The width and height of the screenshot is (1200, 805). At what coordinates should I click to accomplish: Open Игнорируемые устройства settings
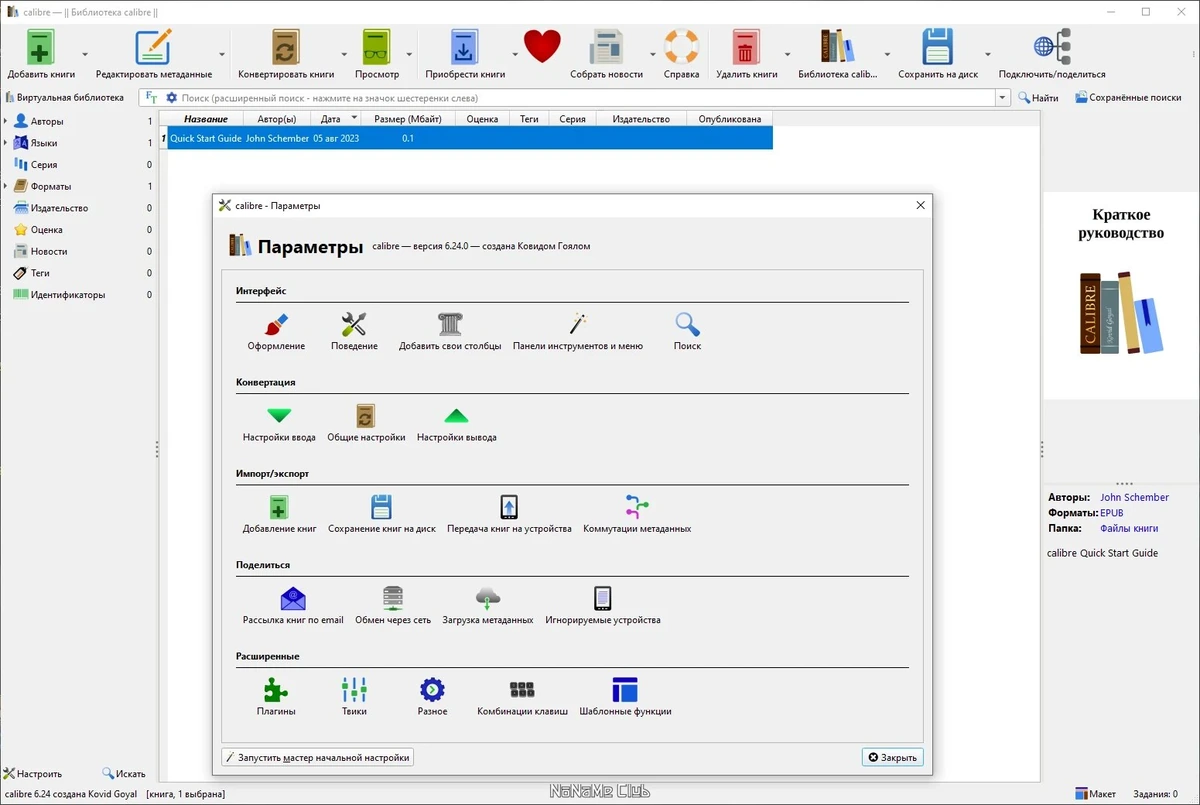point(603,606)
